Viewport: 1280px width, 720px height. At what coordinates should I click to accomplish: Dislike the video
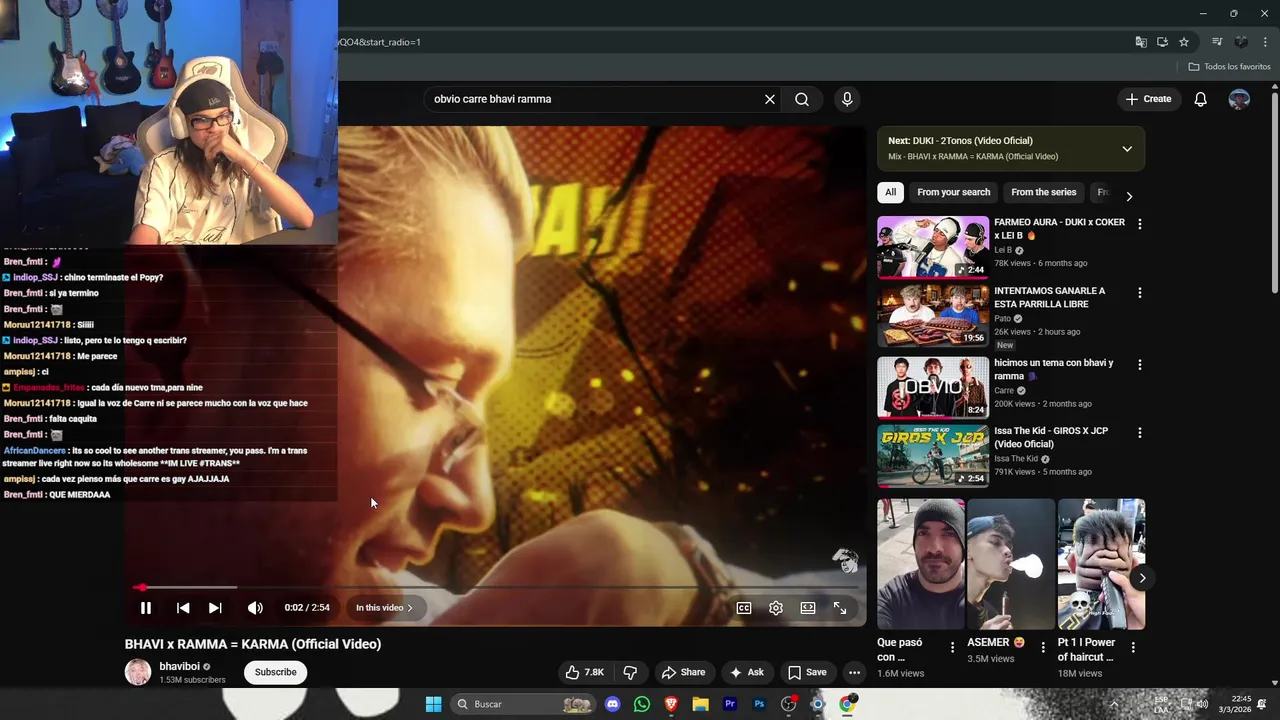[x=630, y=672]
